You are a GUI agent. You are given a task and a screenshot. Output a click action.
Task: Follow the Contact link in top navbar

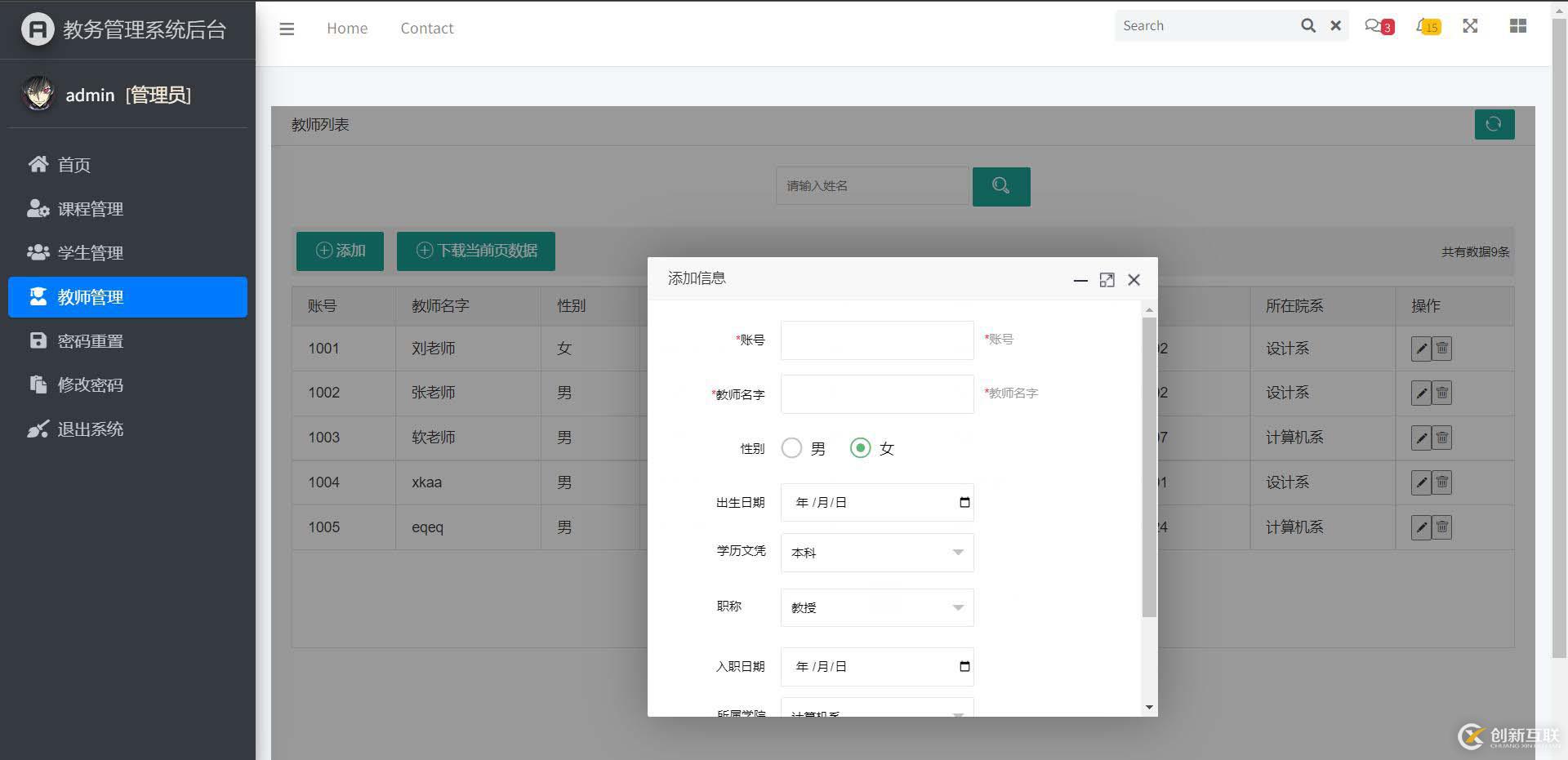[426, 29]
